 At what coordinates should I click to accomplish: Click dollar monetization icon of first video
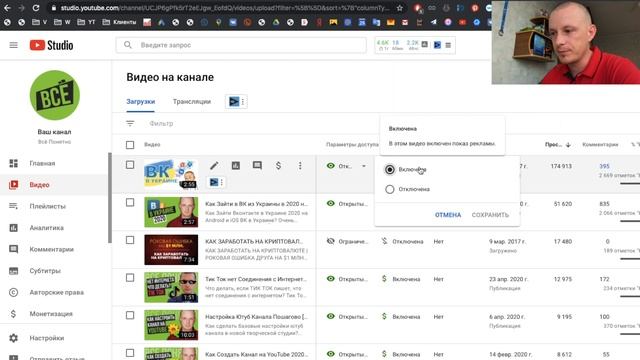[x=278, y=165]
